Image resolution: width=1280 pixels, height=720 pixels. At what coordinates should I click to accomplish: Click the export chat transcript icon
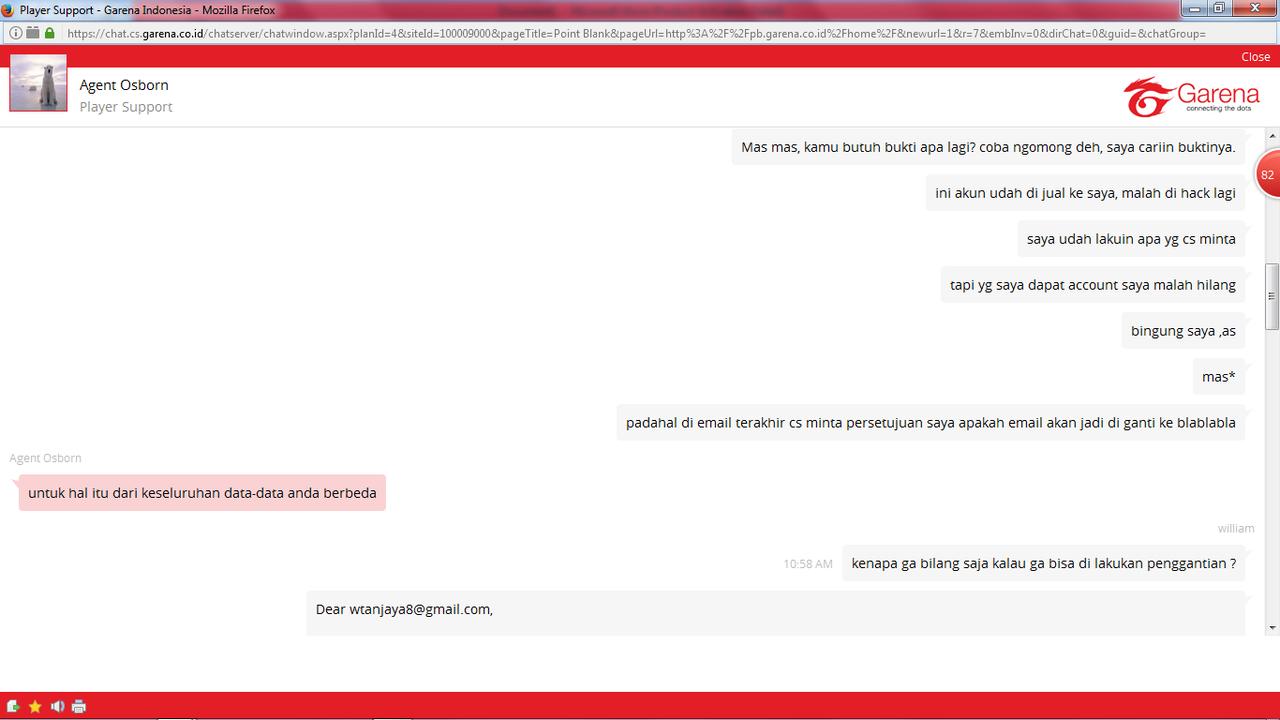tap(13, 707)
